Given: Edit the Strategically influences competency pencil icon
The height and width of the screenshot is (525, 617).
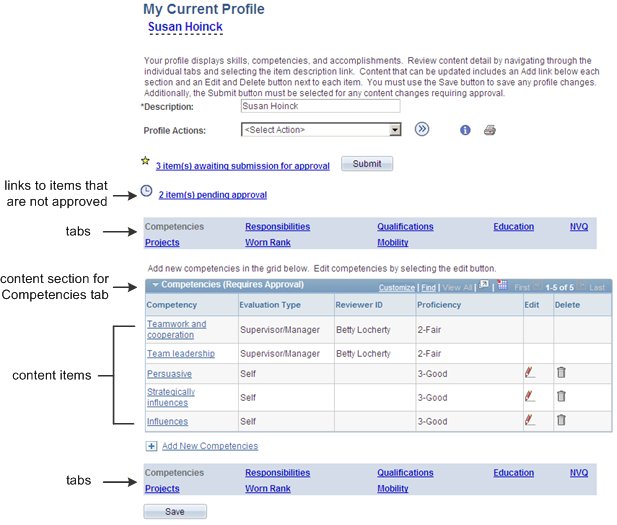Looking at the screenshot, I should [530, 396].
